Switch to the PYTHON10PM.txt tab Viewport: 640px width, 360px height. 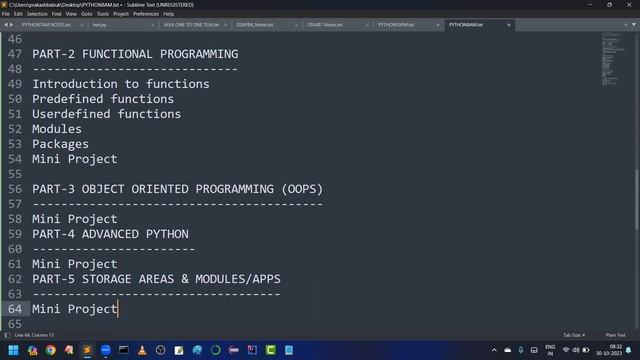pyautogui.click(x=396, y=25)
